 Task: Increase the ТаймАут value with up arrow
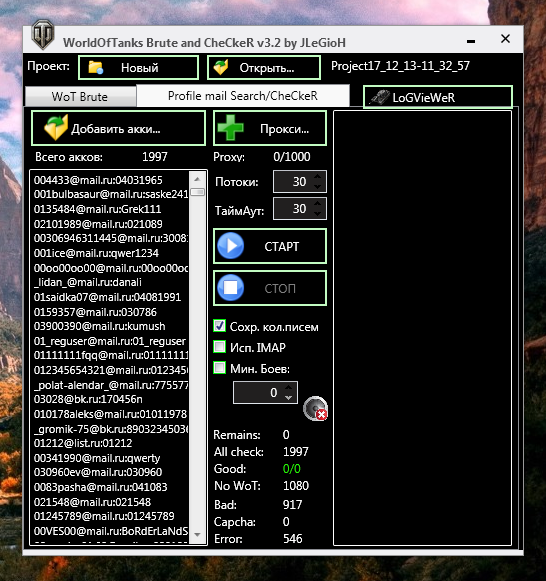(x=317, y=204)
